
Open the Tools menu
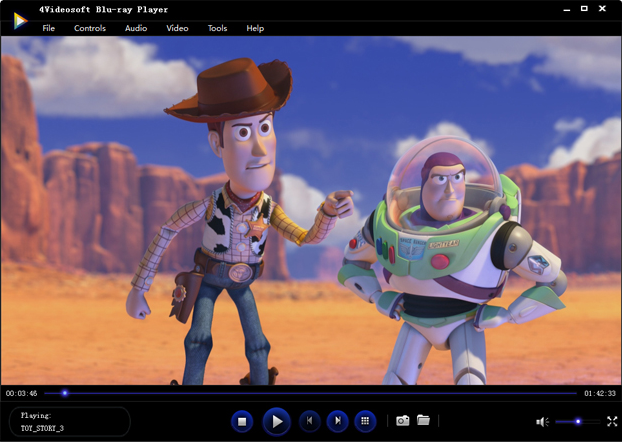(x=217, y=28)
